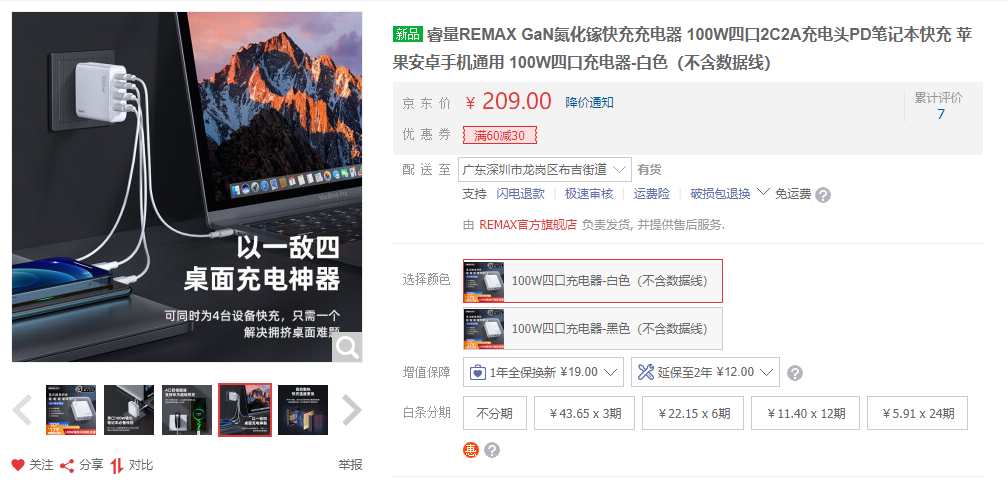Select the white 100W四口充电器-白色 option
The height and width of the screenshot is (486, 1008).
(x=593, y=281)
